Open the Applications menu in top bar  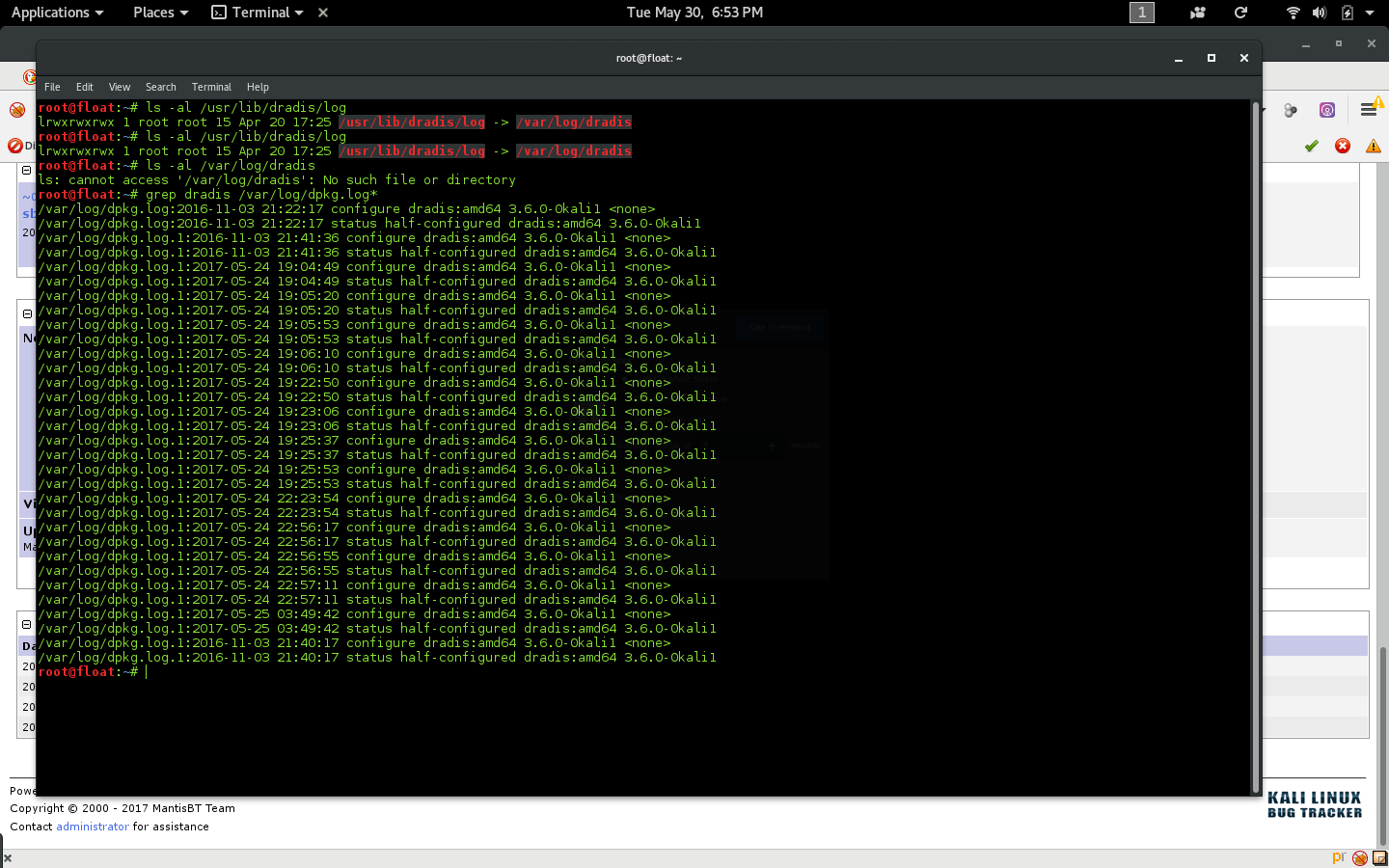click(x=56, y=13)
